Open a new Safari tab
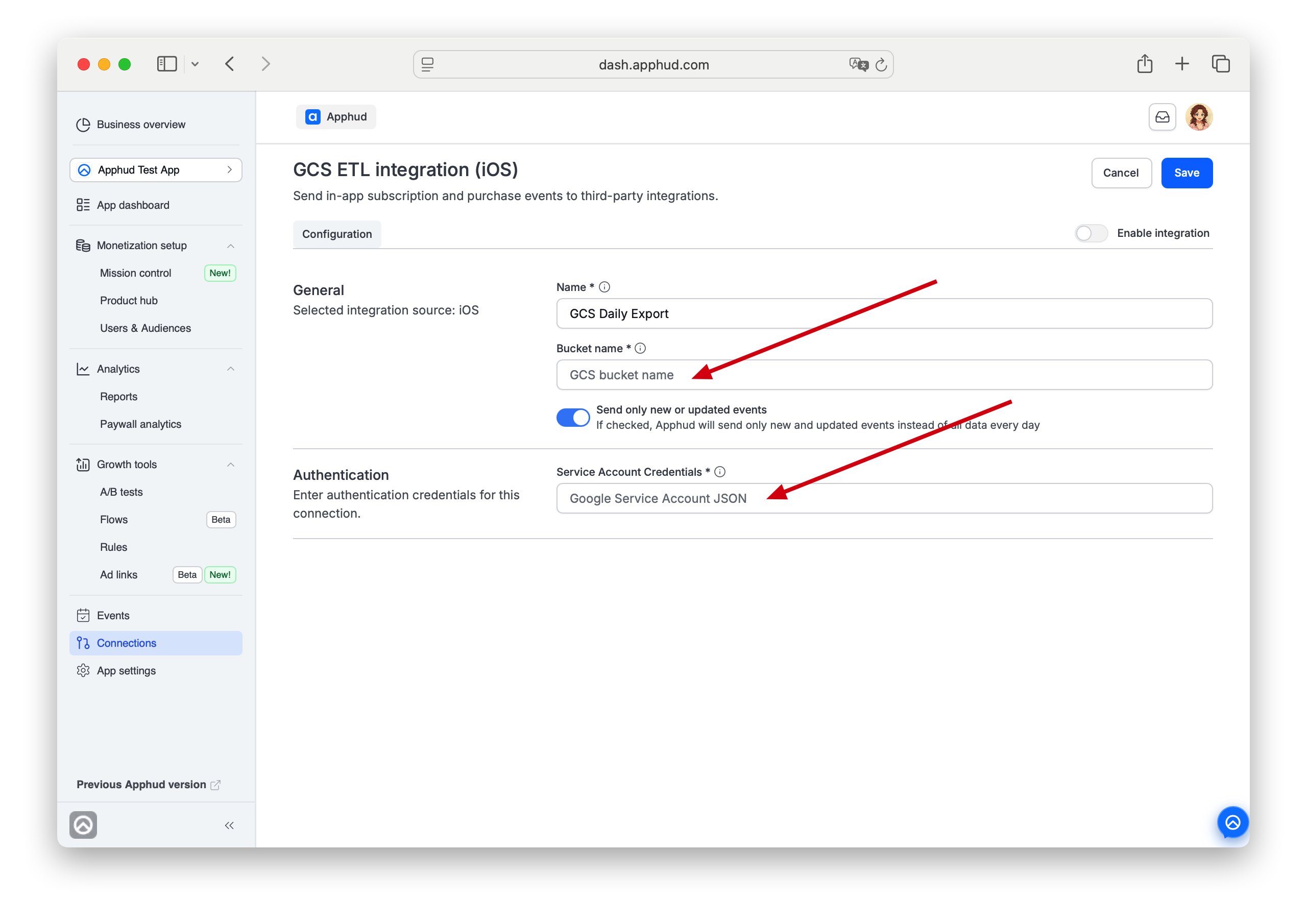Viewport: 1307px width, 924px height. click(x=1182, y=64)
